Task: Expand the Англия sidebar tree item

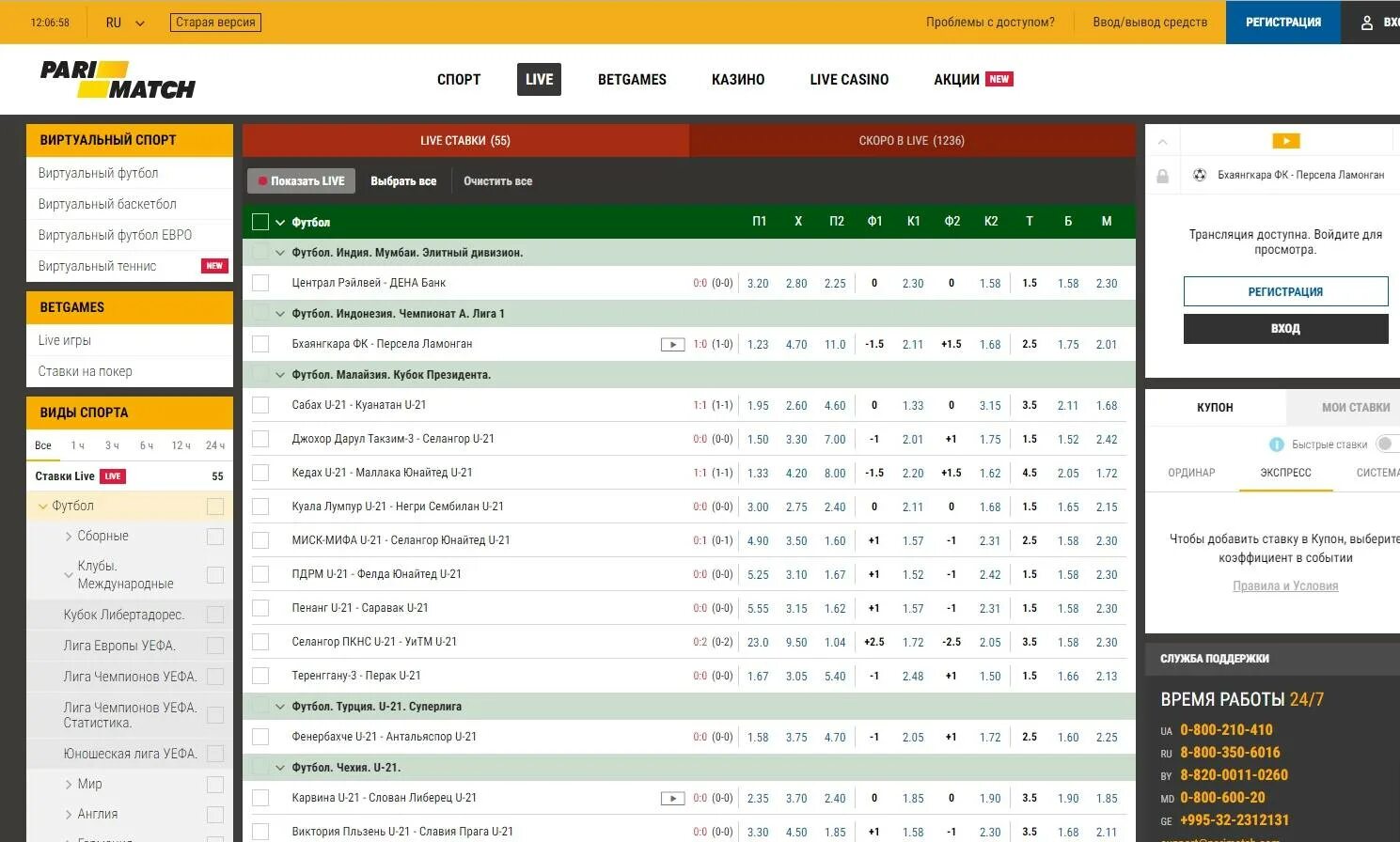Action: (69, 815)
